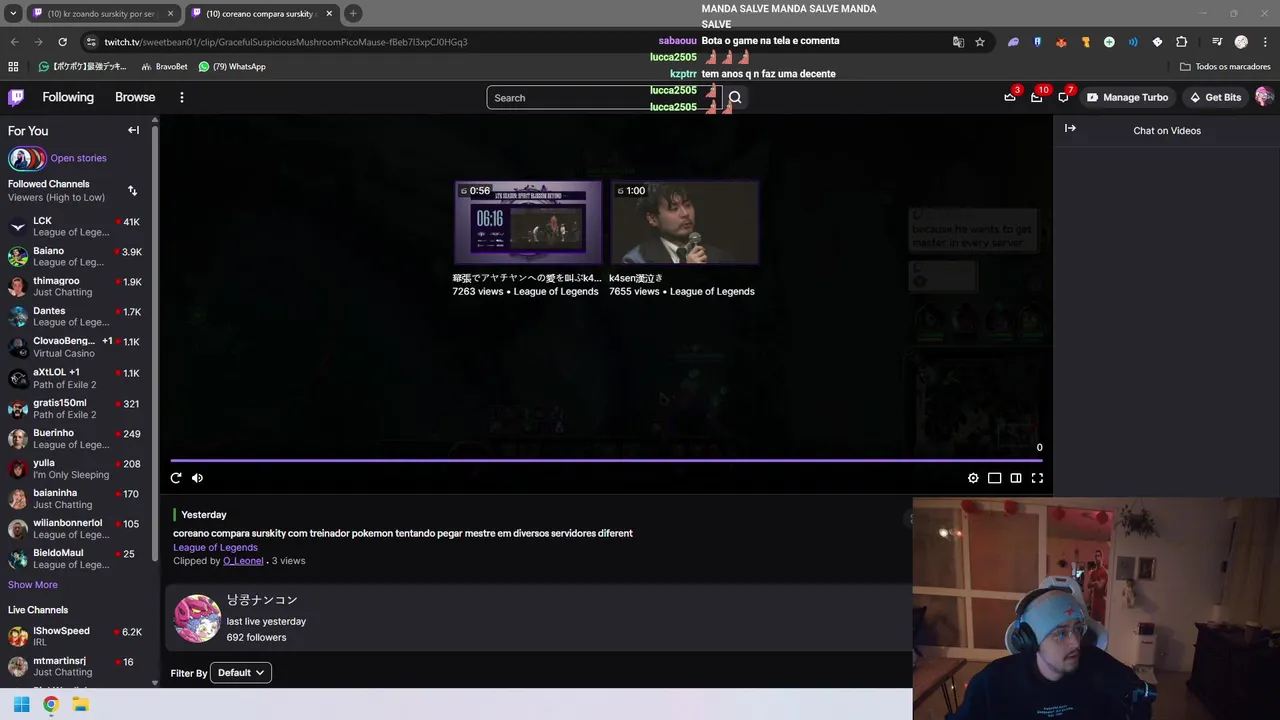The image size is (1280, 720).
Task: Switch to the kr zoando surskity tab
Action: (x=104, y=13)
